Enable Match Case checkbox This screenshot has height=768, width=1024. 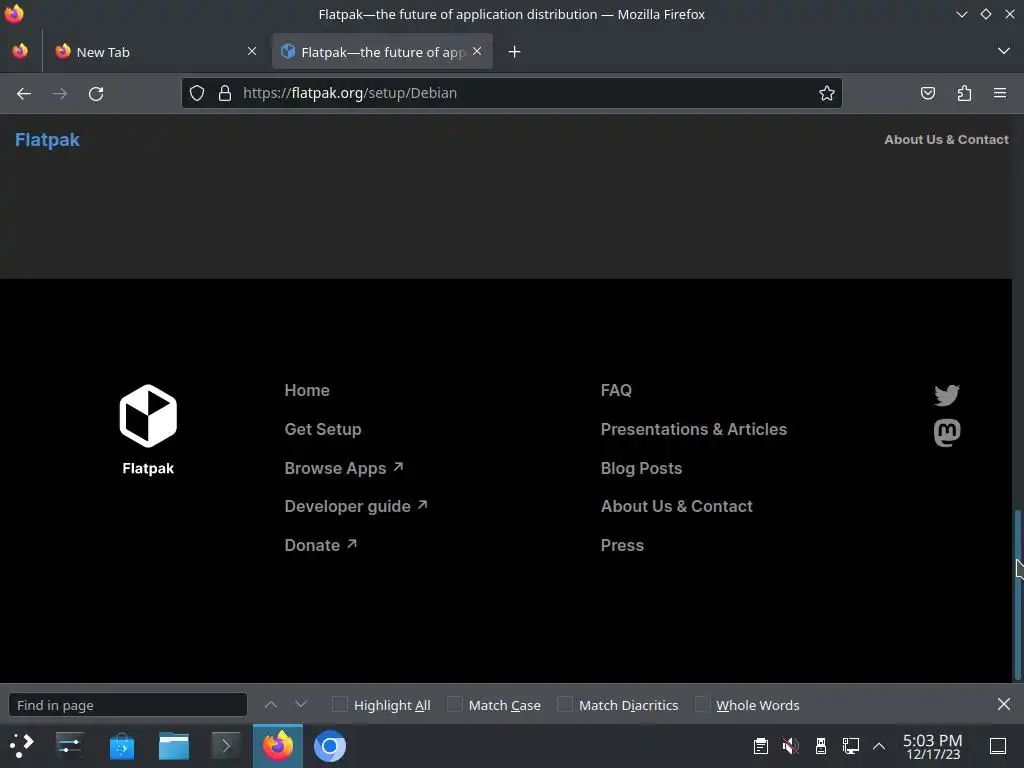pyautogui.click(x=455, y=704)
